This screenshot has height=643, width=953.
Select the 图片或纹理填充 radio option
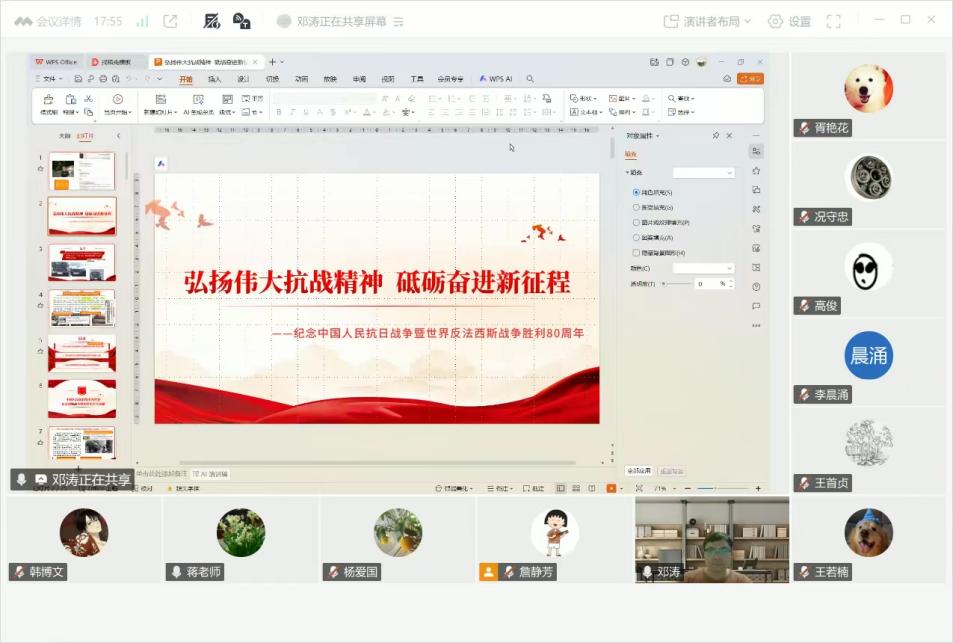(x=636, y=222)
